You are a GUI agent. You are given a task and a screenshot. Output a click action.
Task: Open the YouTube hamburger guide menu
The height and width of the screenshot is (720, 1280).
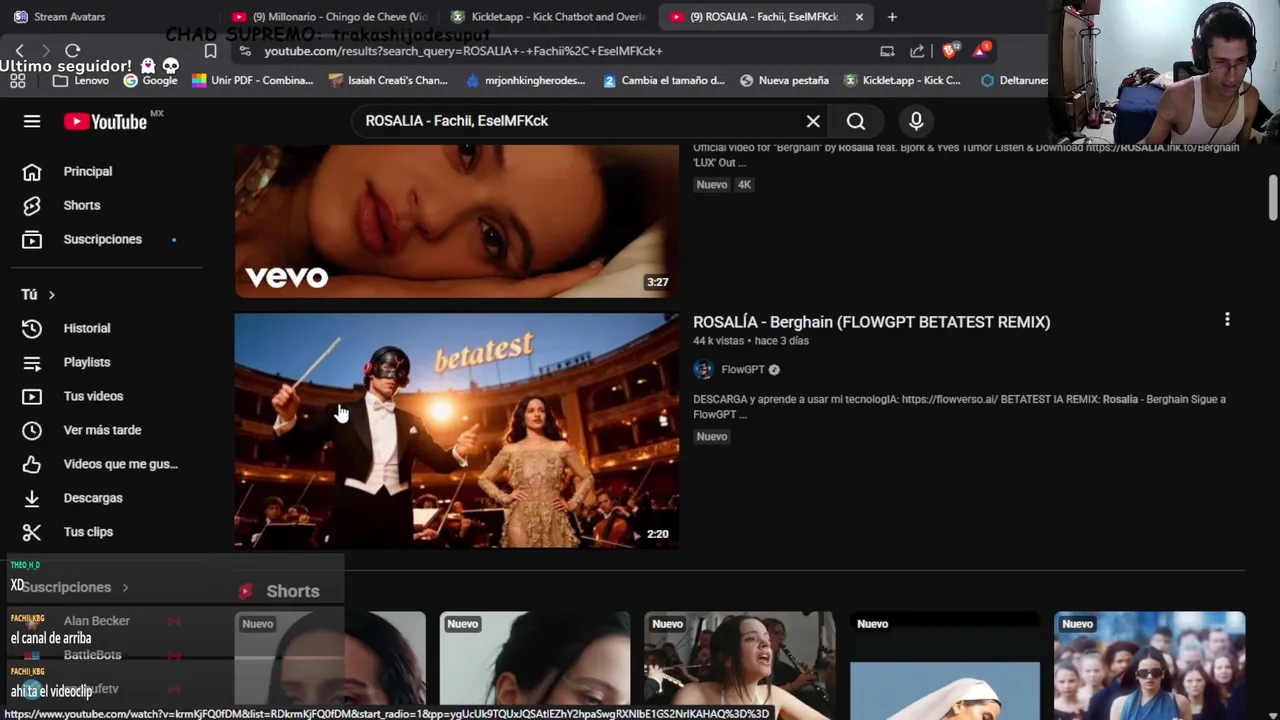pyautogui.click(x=32, y=121)
